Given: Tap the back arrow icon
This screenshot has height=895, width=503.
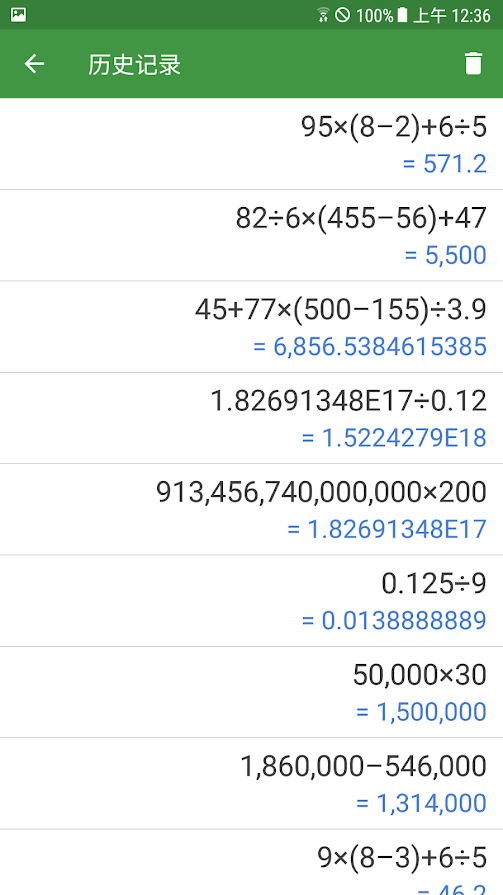Looking at the screenshot, I should pyautogui.click(x=34, y=63).
